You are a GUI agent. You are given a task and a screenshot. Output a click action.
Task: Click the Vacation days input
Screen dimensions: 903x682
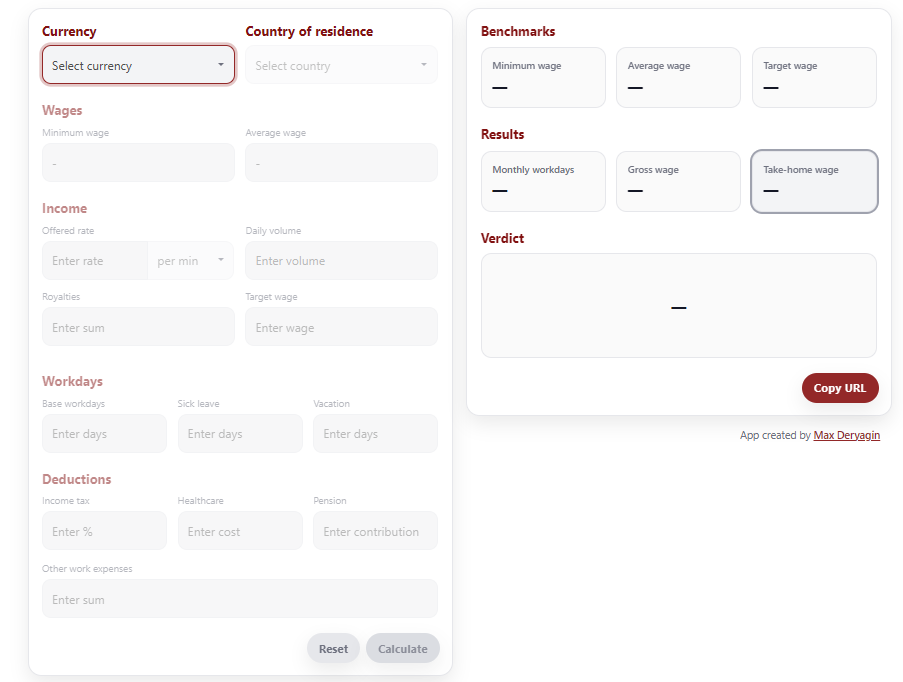(x=375, y=434)
